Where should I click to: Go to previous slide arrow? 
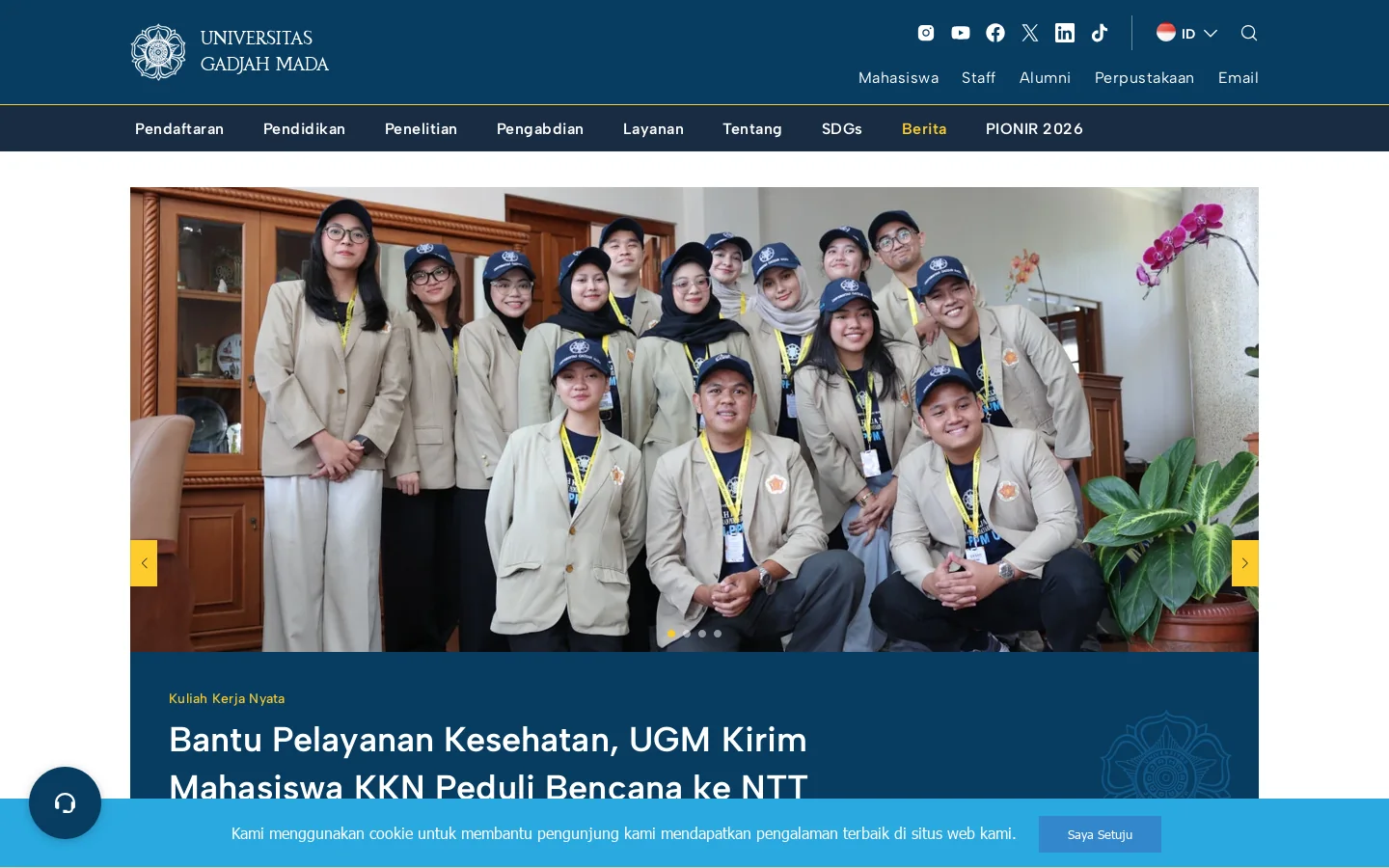[144, 563]
